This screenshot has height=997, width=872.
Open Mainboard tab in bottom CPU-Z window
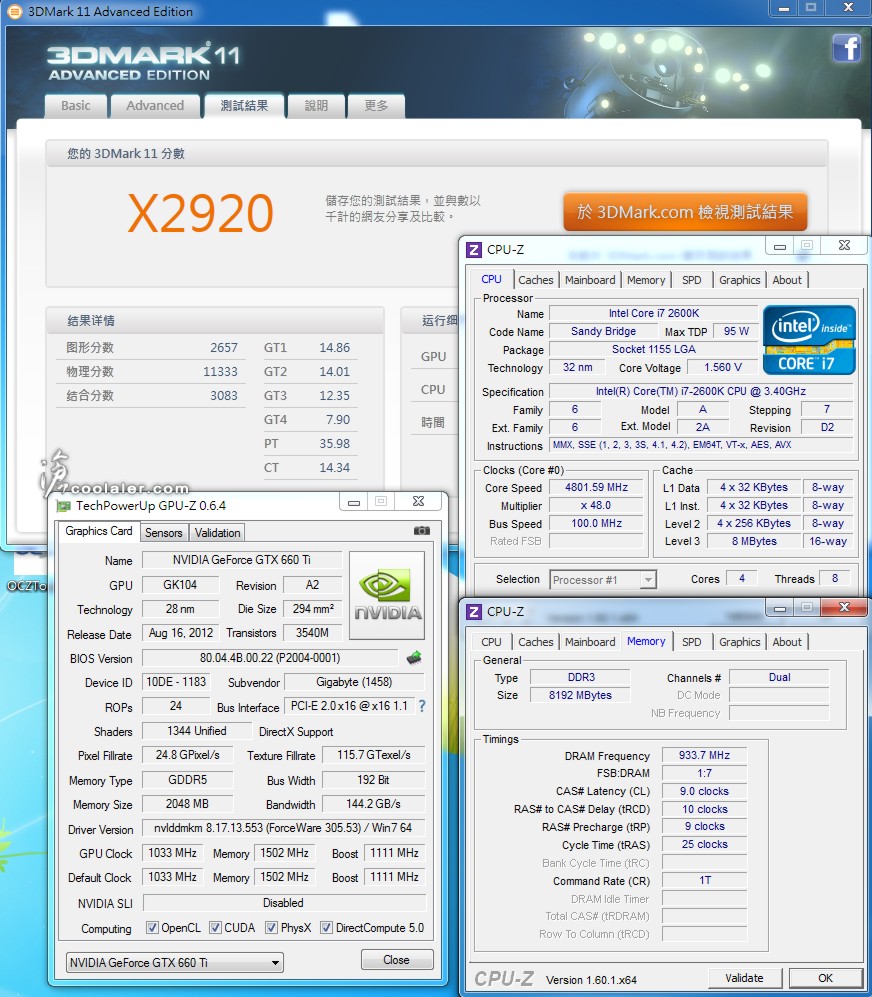(x=590, y=642)
